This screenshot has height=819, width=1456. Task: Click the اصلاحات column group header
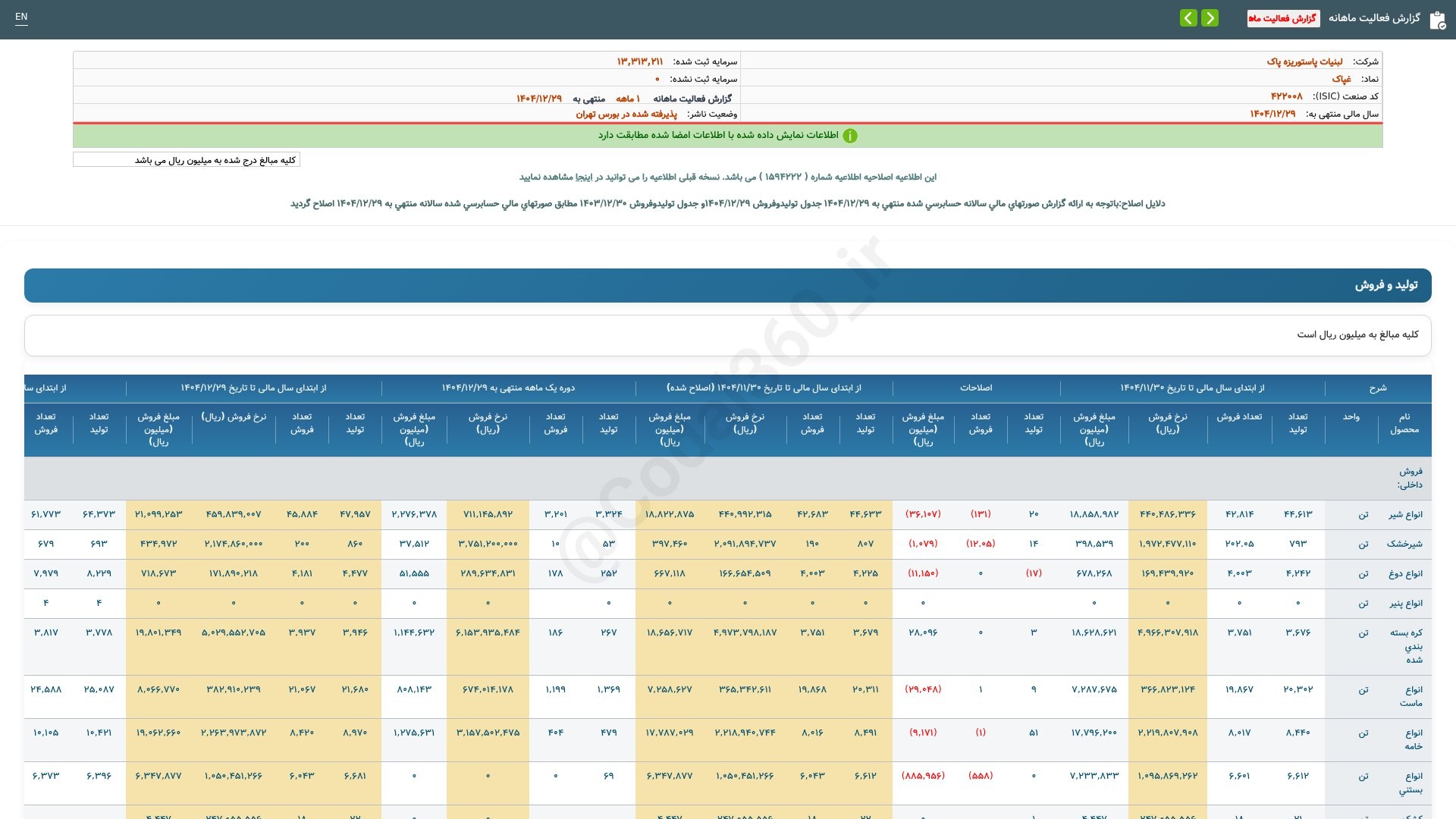976,388
